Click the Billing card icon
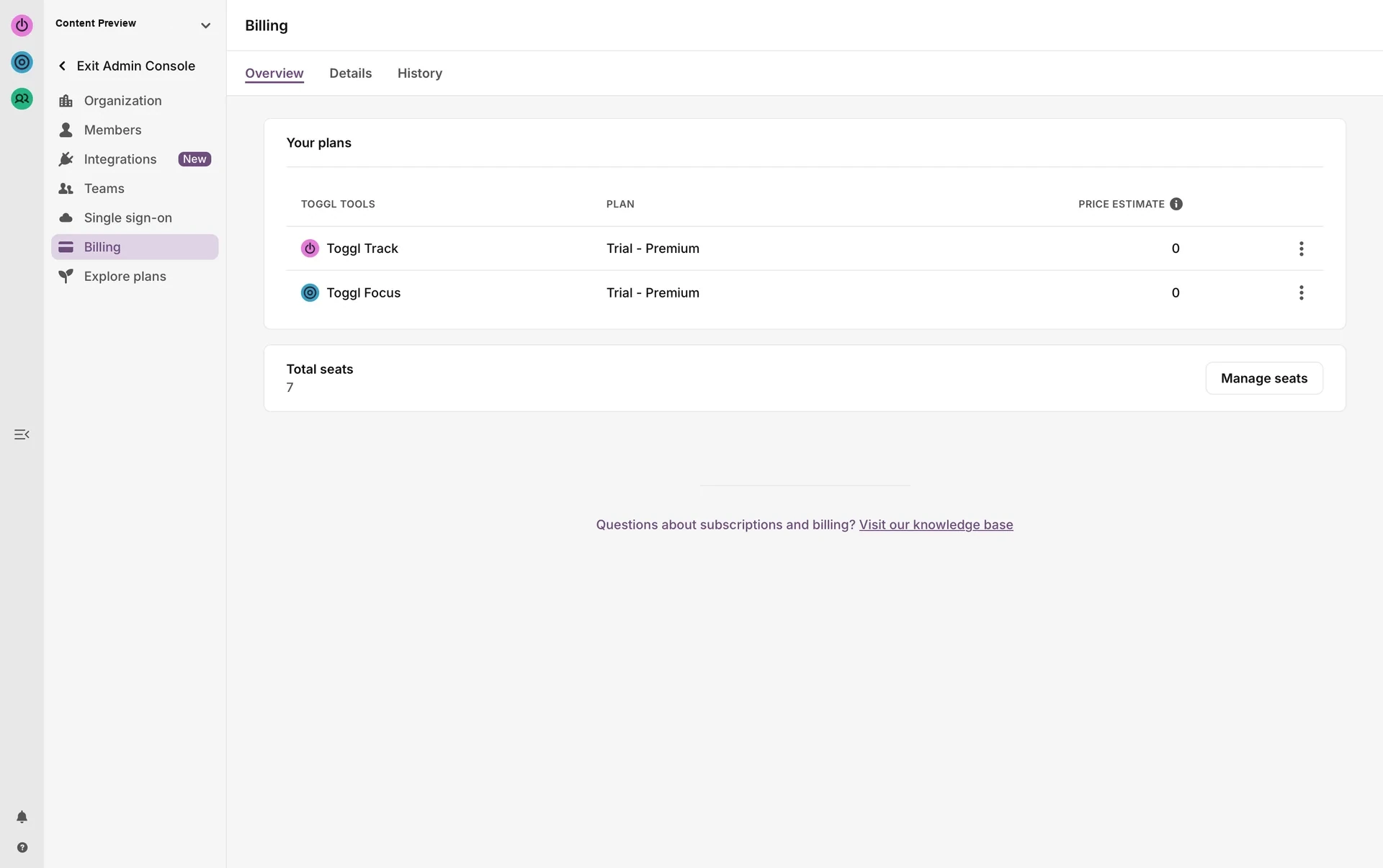The image size is (1383, 868). 66,247
